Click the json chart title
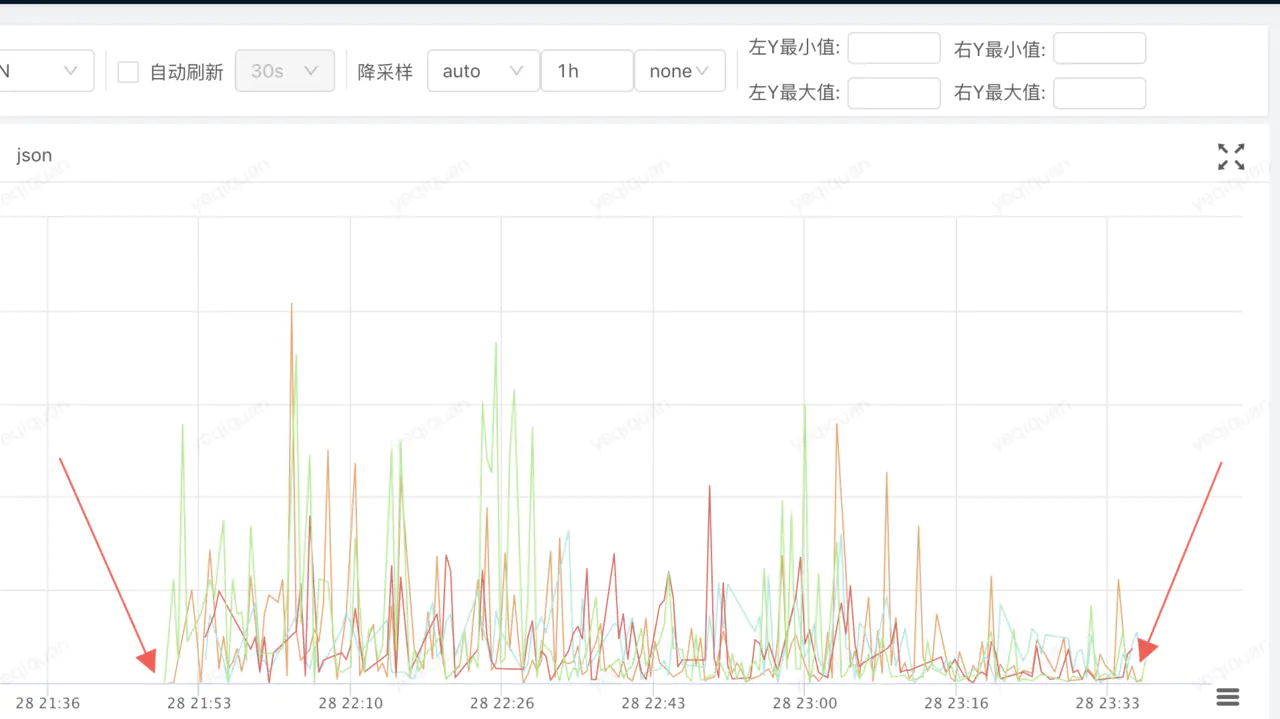Image resolution: width=1280 pixels, height=719 pixels. coord(34,155)
